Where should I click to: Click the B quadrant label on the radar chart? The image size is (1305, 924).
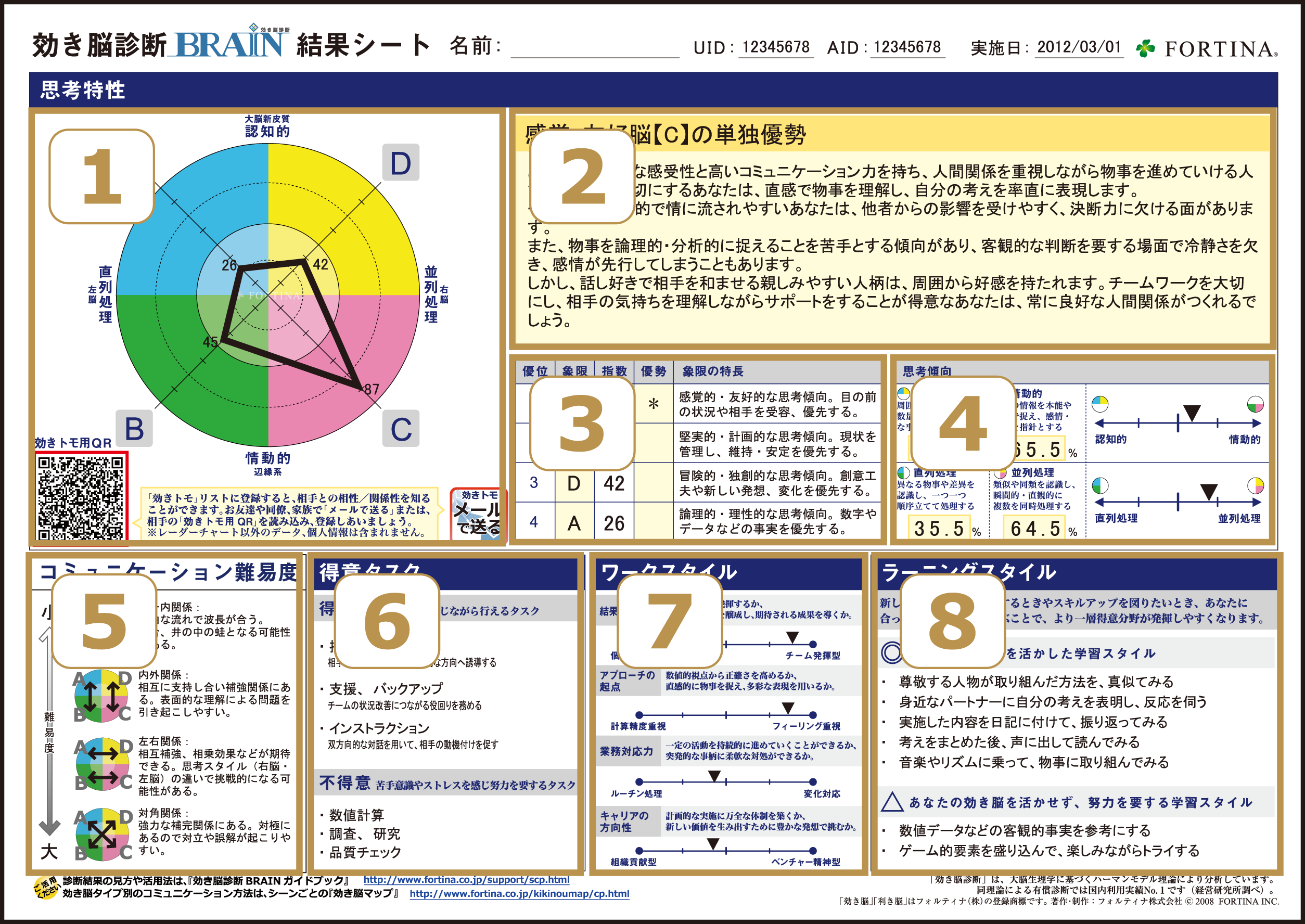[134, 428]
